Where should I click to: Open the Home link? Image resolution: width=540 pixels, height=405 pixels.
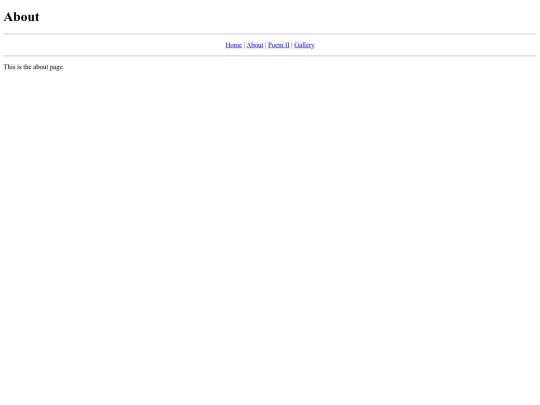click(x=233, y=45)
